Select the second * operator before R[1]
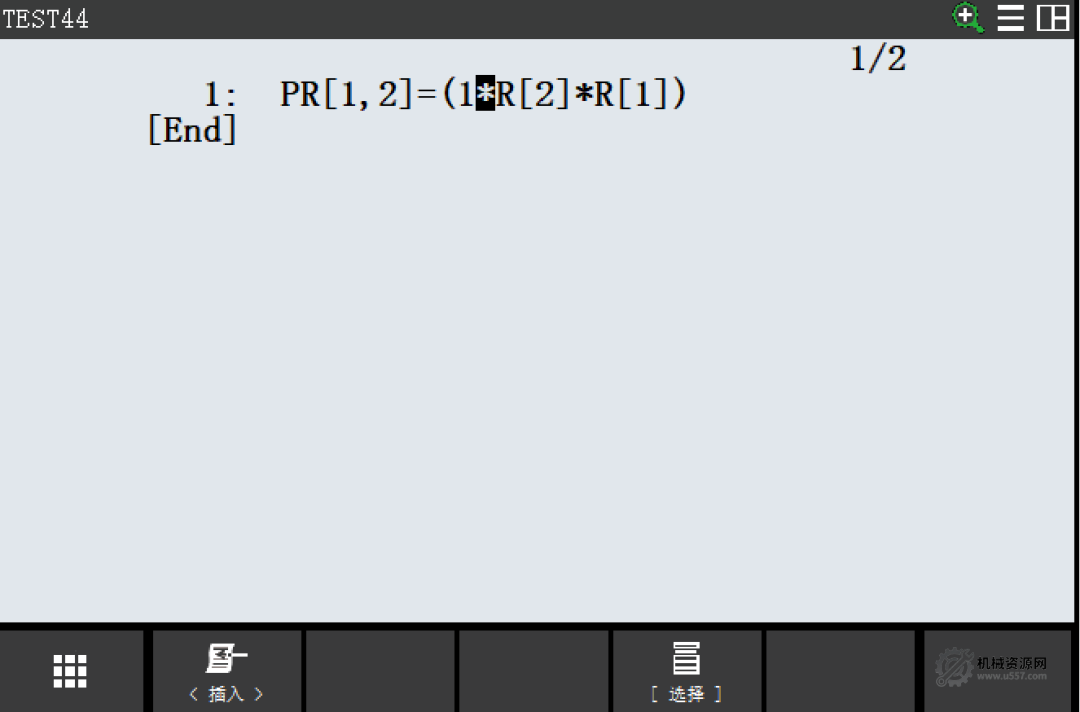Viewport: 1080px width, 712px height. [583, 94]
